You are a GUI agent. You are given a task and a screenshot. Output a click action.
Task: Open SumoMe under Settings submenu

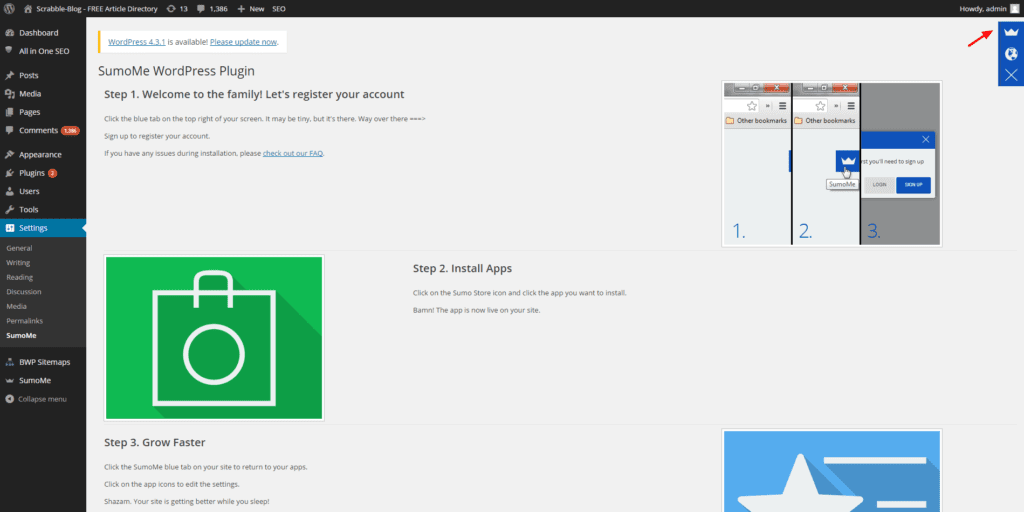(x=22, y=335)
